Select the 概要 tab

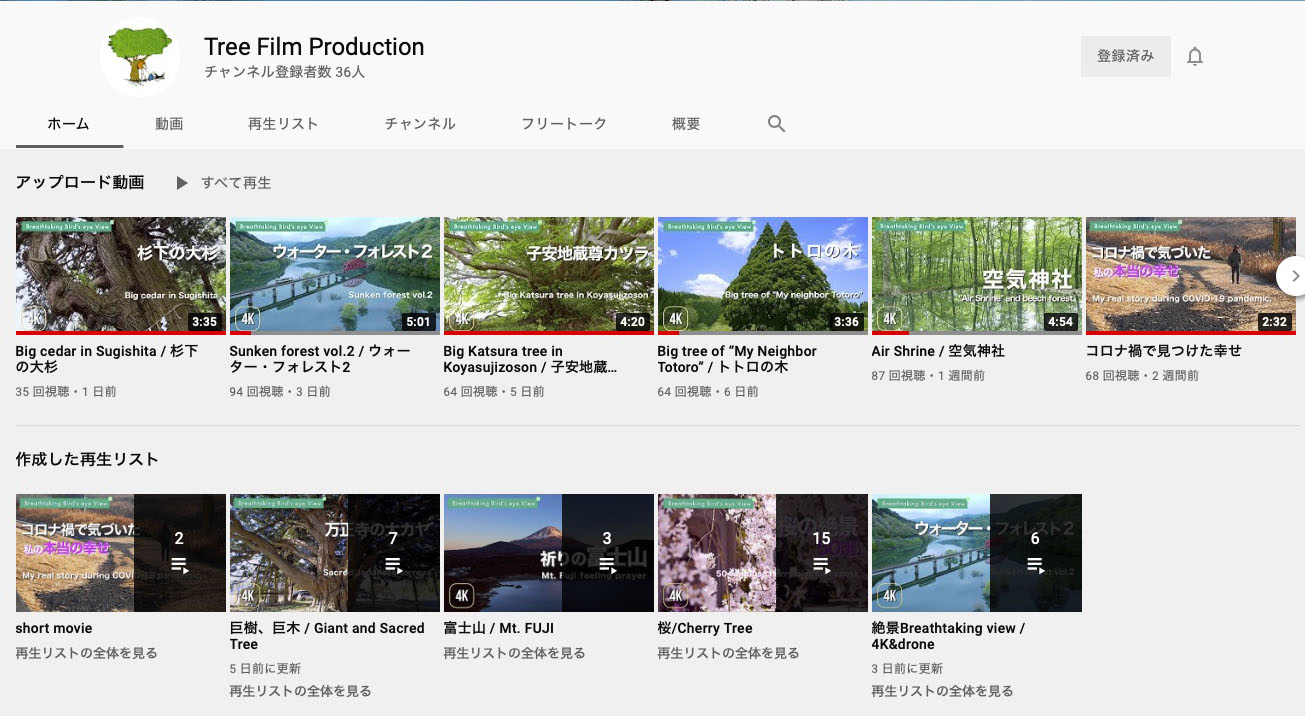[686, 124]
